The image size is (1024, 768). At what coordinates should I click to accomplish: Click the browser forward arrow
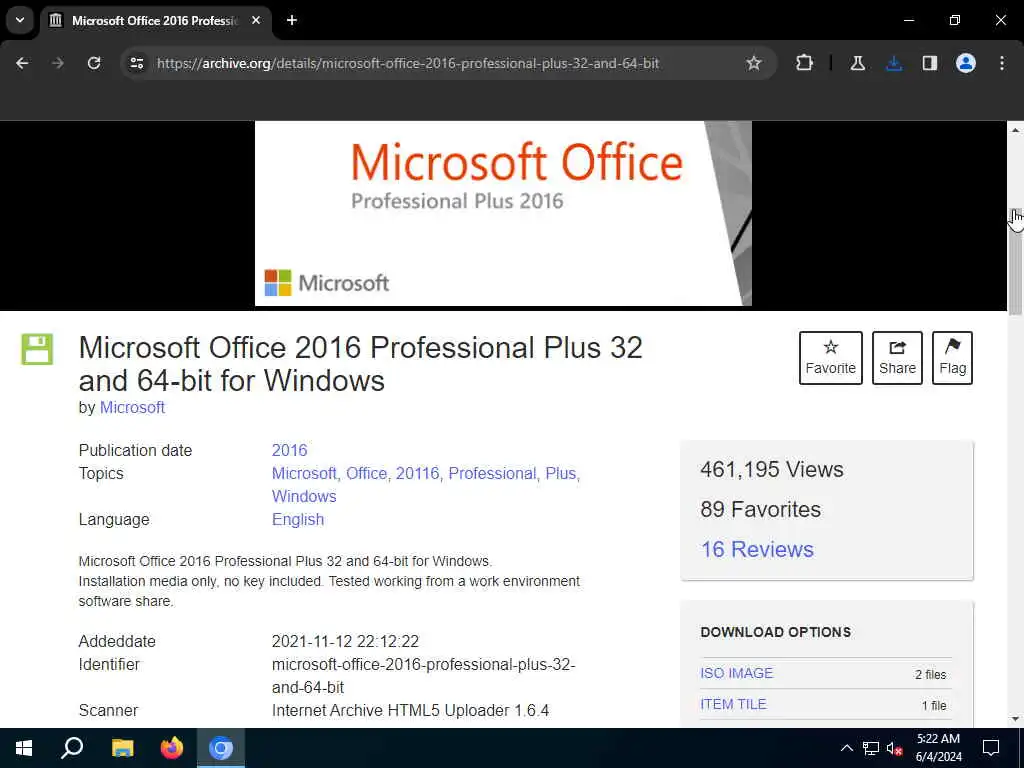point(57,63)
